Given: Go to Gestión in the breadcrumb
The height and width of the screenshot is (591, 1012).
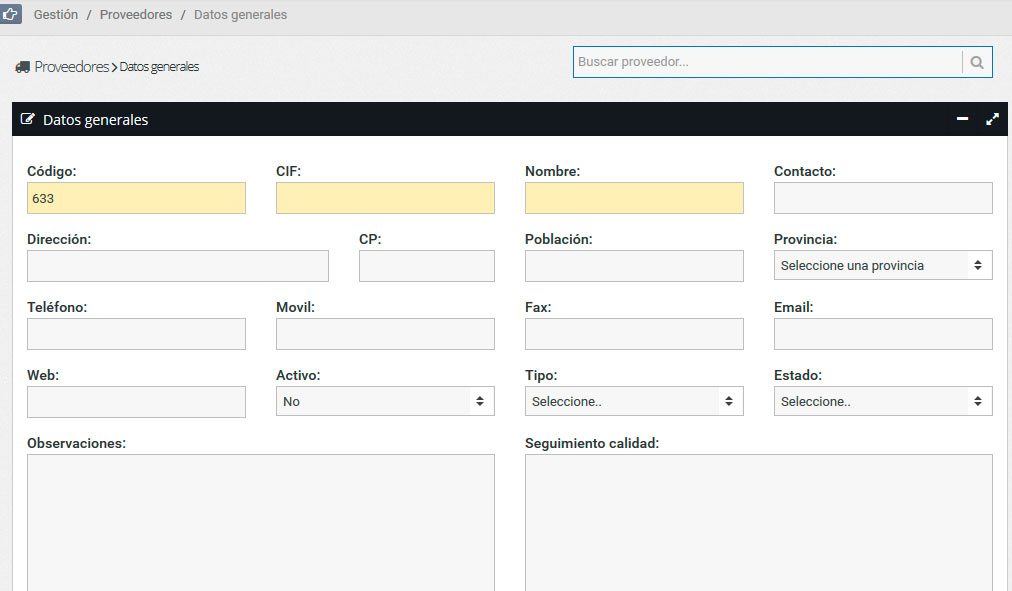Looking at the screenshot, I should click(x=56, y=14).
